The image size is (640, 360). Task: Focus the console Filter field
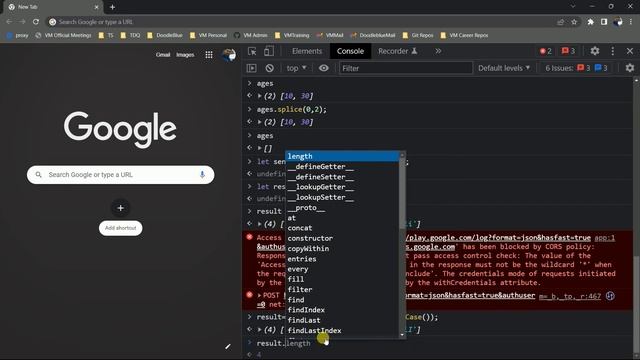[405, 68]
